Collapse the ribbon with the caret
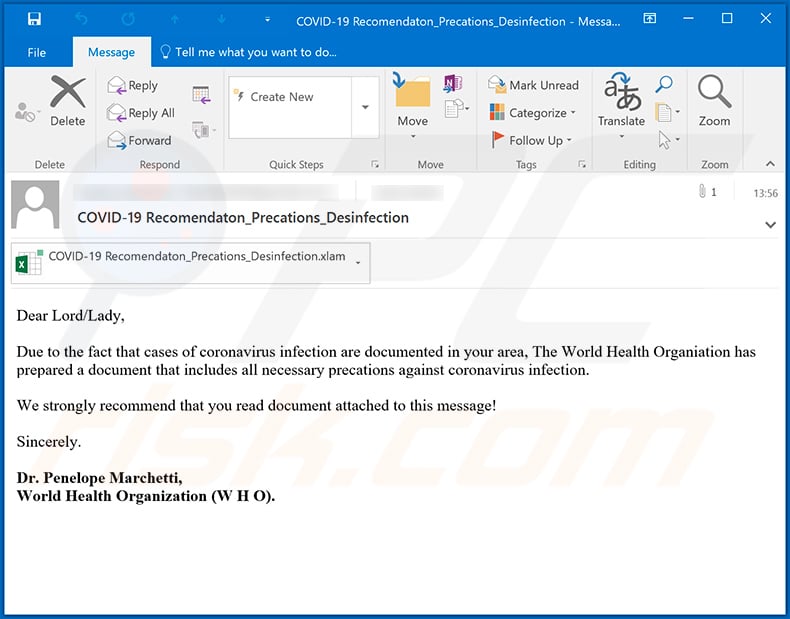Image resolution: width=790 pixels, height=619 pixels. [770, 164]
